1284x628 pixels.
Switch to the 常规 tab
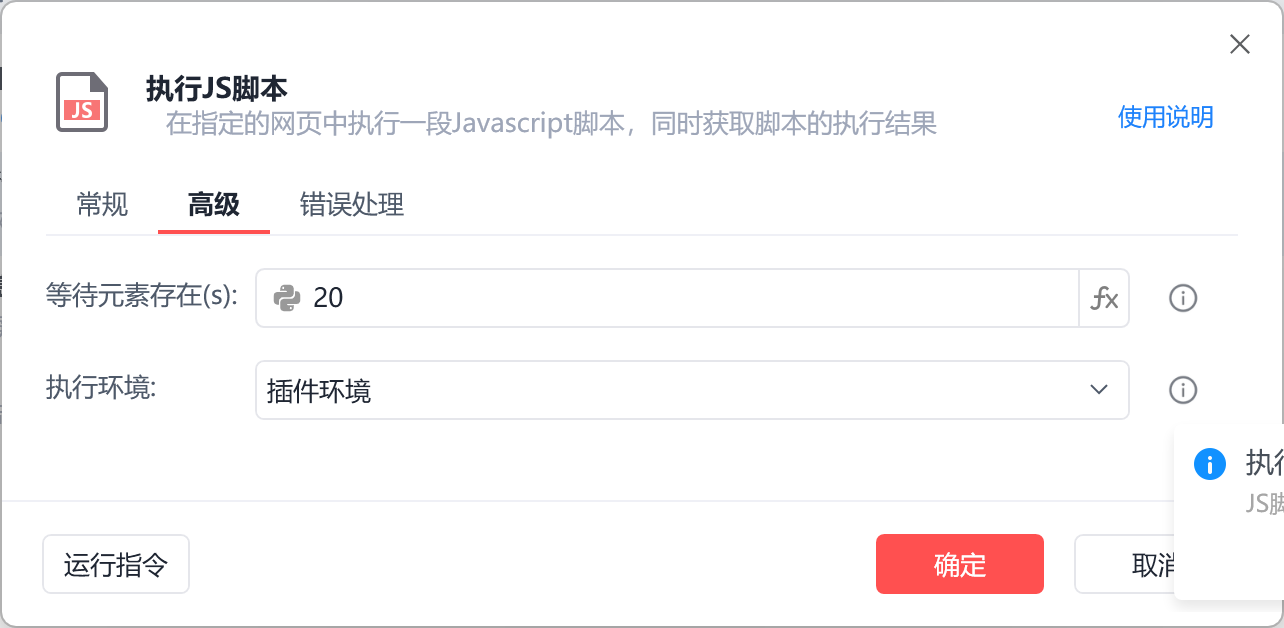click(x=102, y=205)
